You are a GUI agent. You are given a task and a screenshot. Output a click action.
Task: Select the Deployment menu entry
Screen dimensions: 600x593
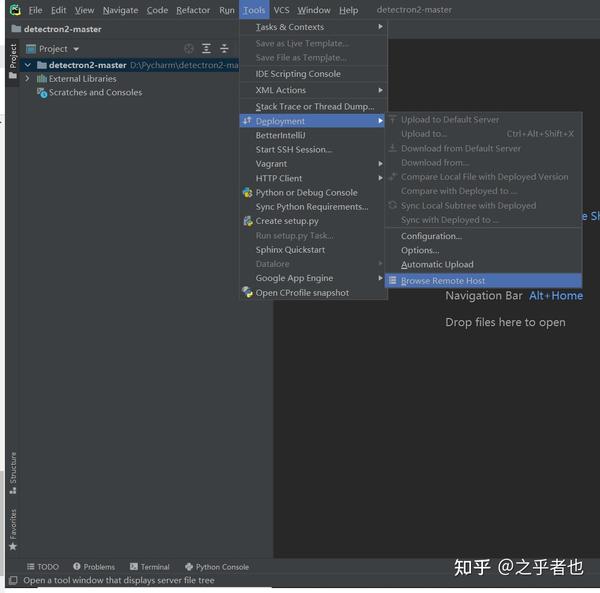(x=312, y=121)
